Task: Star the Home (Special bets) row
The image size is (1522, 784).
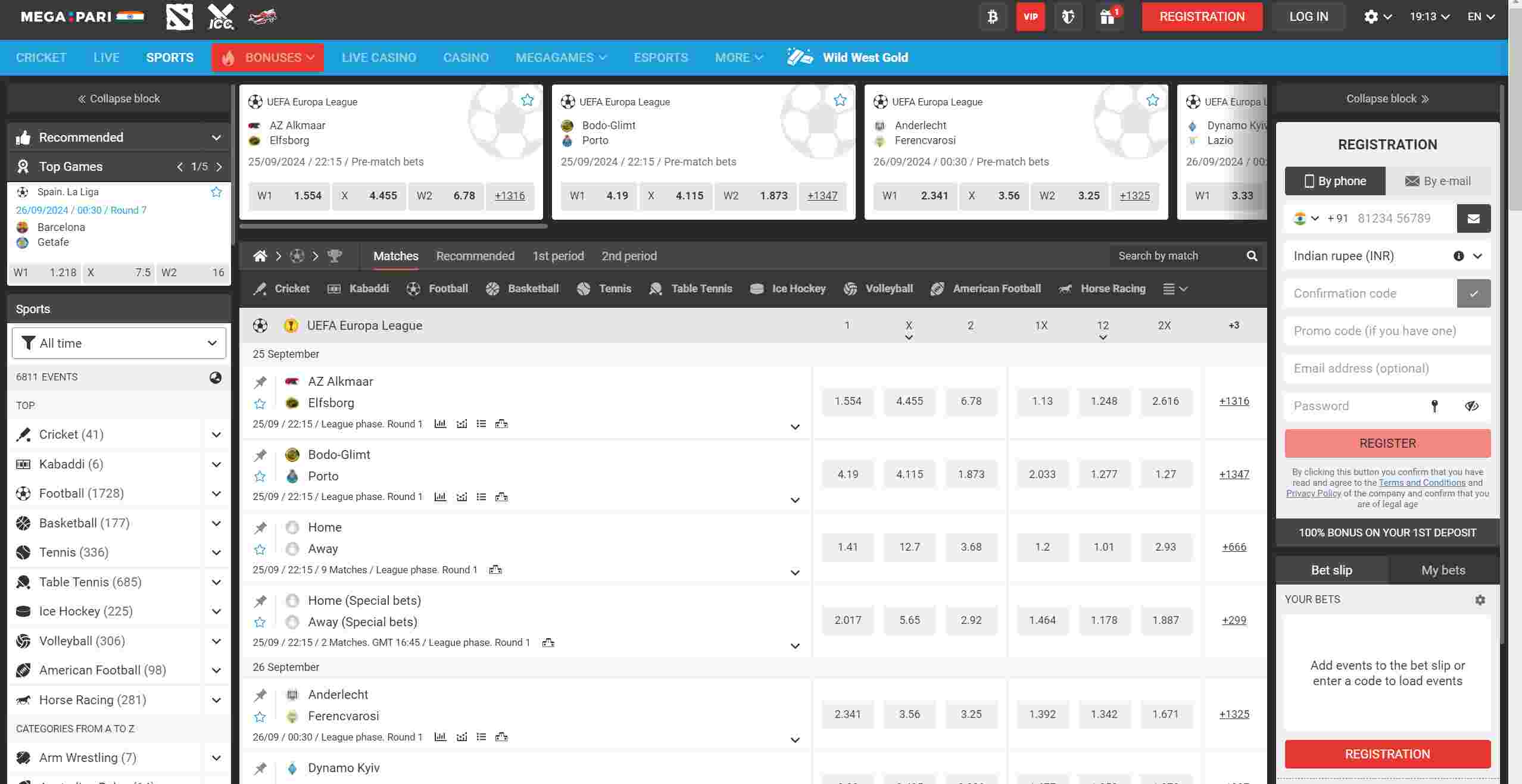Action: [x=260, y=622]
